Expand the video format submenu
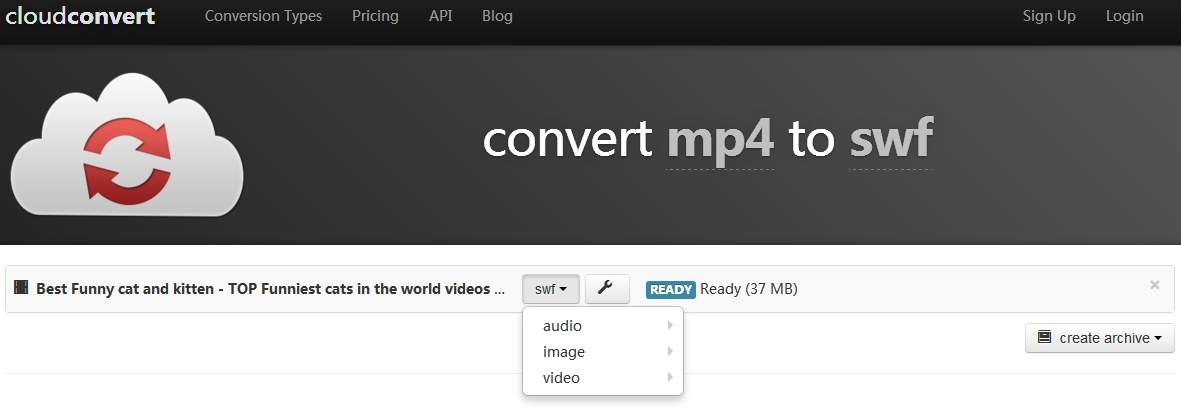1181x418 pixels. [x=602, y=378]
